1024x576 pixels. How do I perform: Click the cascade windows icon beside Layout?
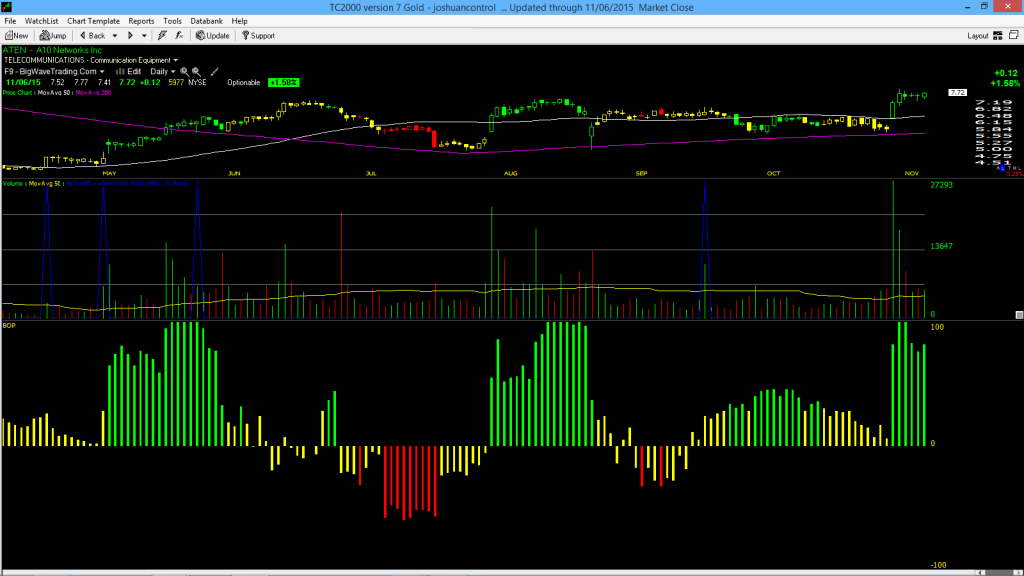pos(1014,35)
